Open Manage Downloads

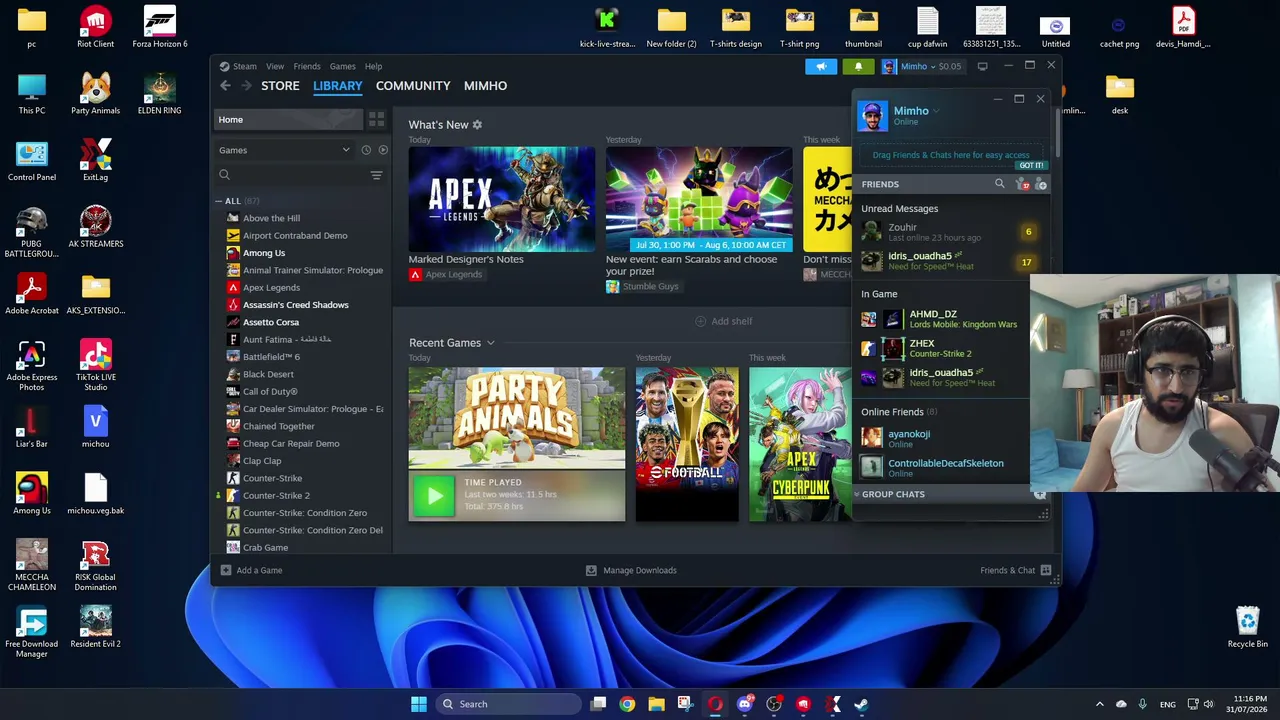pyautogui.click(x=631, y=570)
